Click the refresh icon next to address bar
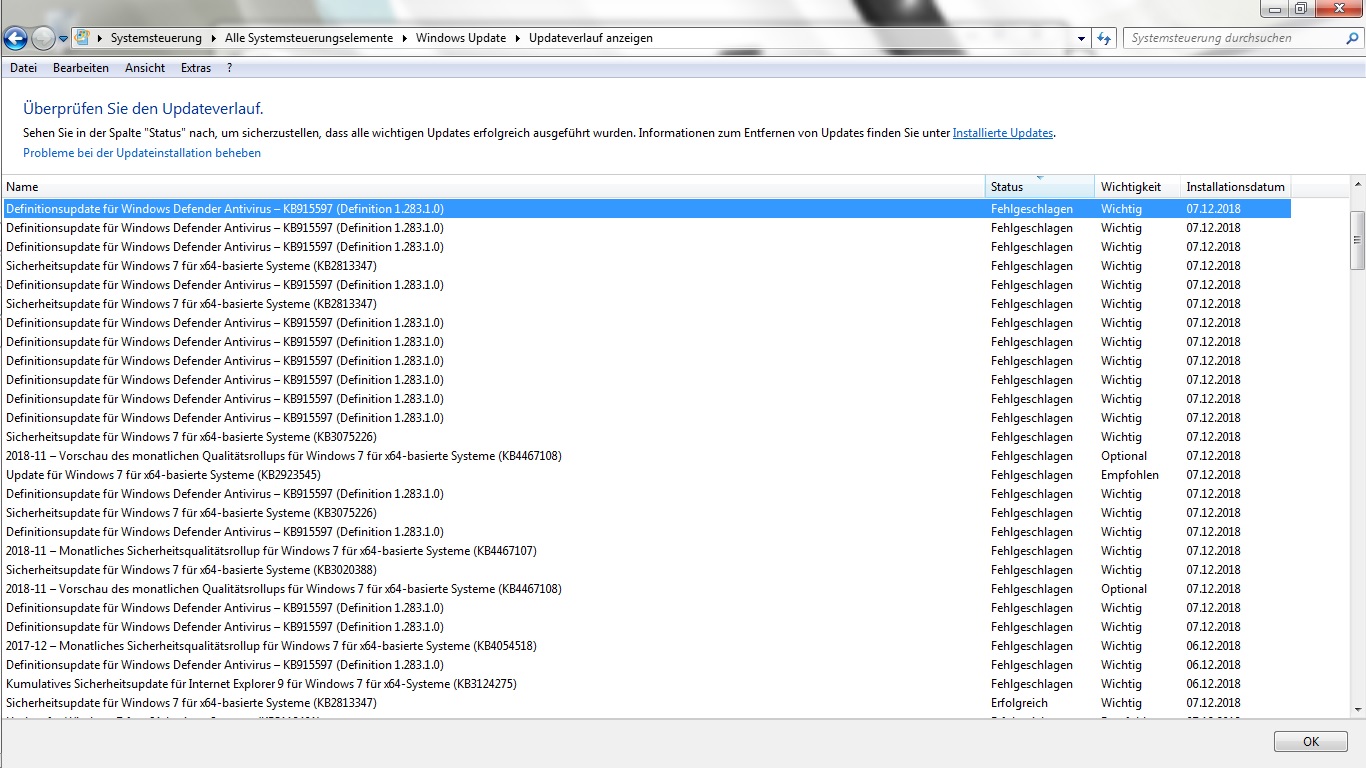Viewport: 1366px width, 768px height. coord(1104,38)
